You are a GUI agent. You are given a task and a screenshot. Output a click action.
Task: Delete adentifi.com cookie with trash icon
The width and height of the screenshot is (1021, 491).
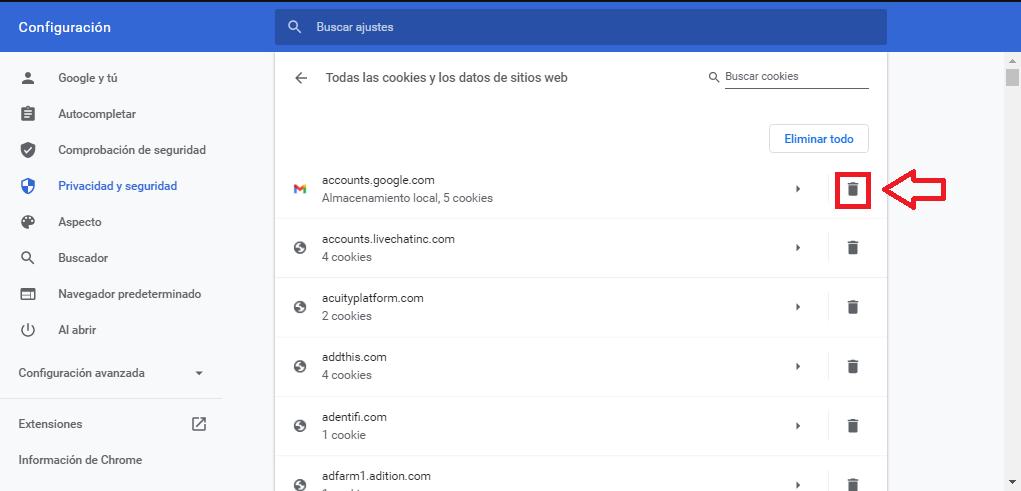pos(852,425)
